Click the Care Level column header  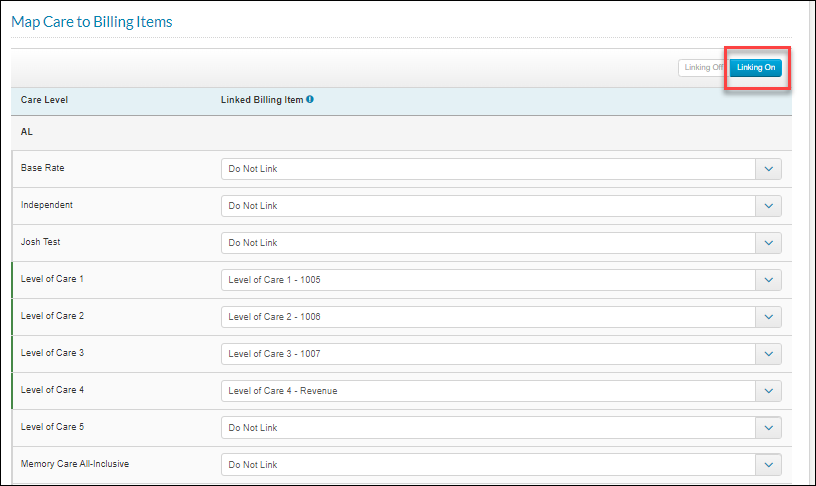[x=44, y=100]
